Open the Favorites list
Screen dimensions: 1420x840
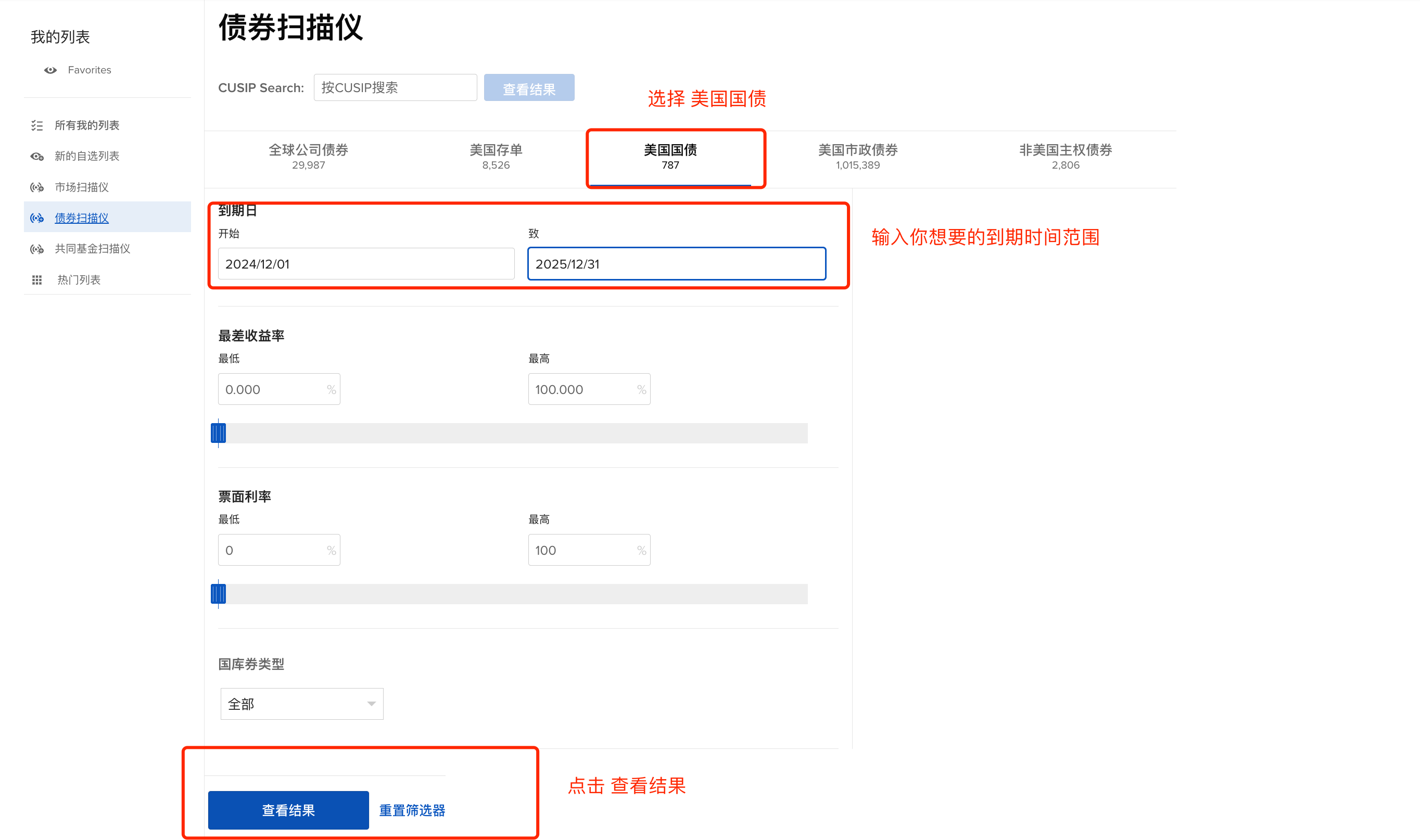point(90,70)
